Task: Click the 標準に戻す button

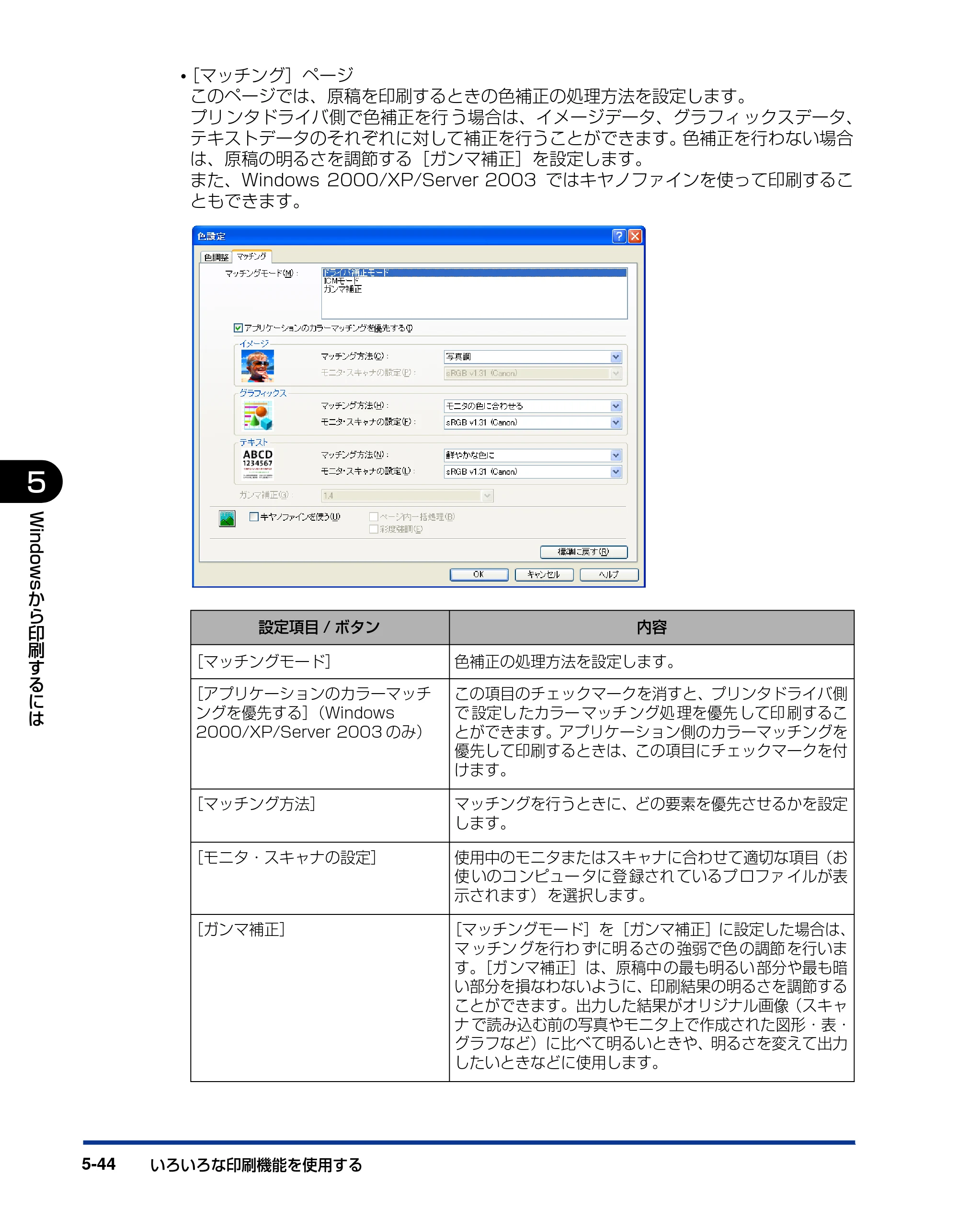Action: [x=583, y=551]
